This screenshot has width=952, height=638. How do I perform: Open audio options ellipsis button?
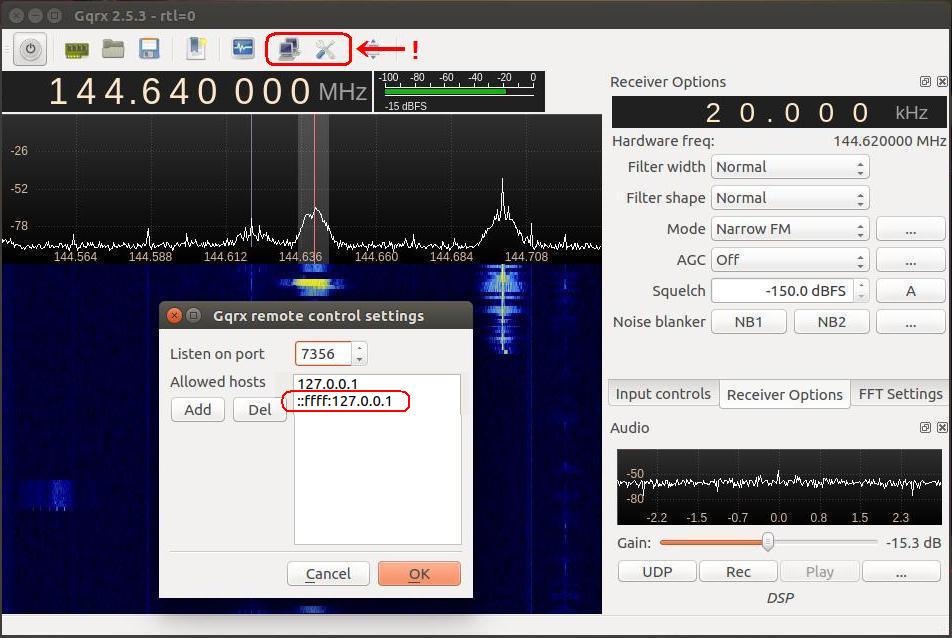901,571
